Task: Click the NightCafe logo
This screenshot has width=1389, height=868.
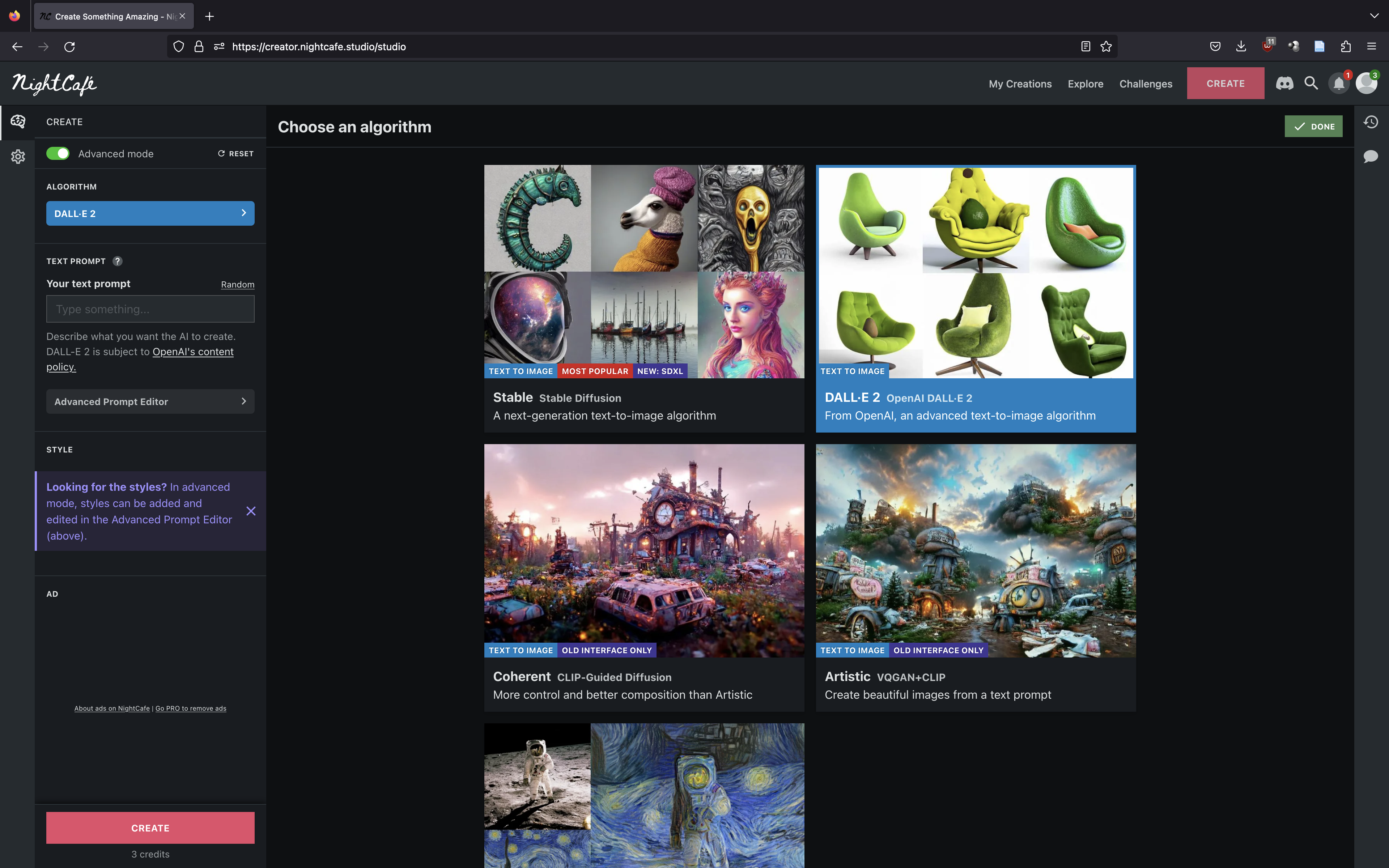Action: pos(55,84)
